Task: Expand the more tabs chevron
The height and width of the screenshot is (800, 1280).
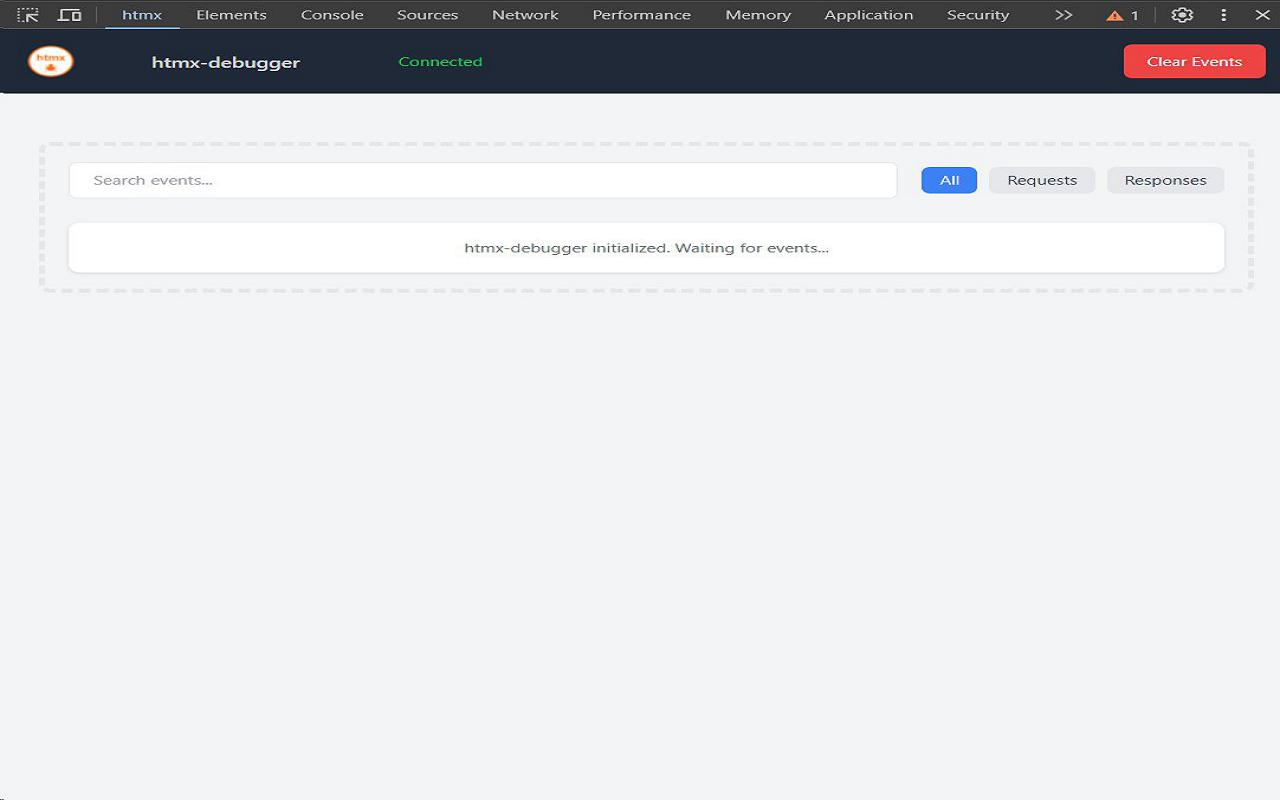Action: pyautogui.click(x=1063, y=15)
